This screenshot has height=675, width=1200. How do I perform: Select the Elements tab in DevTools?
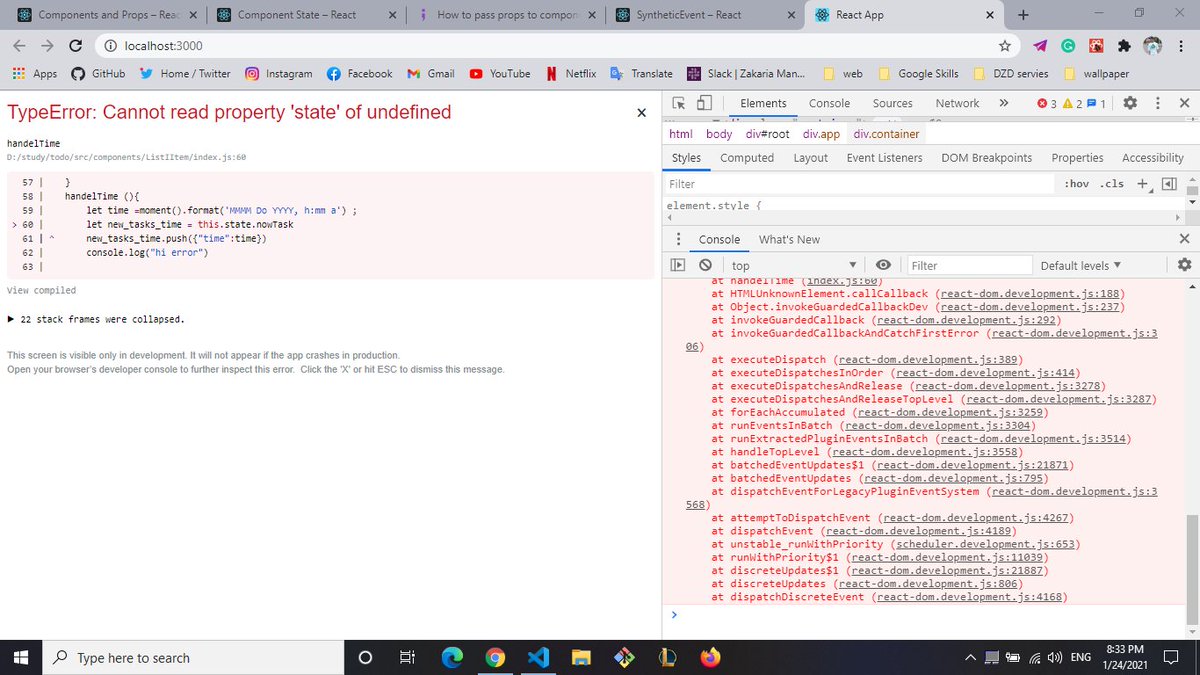[763, 103]
